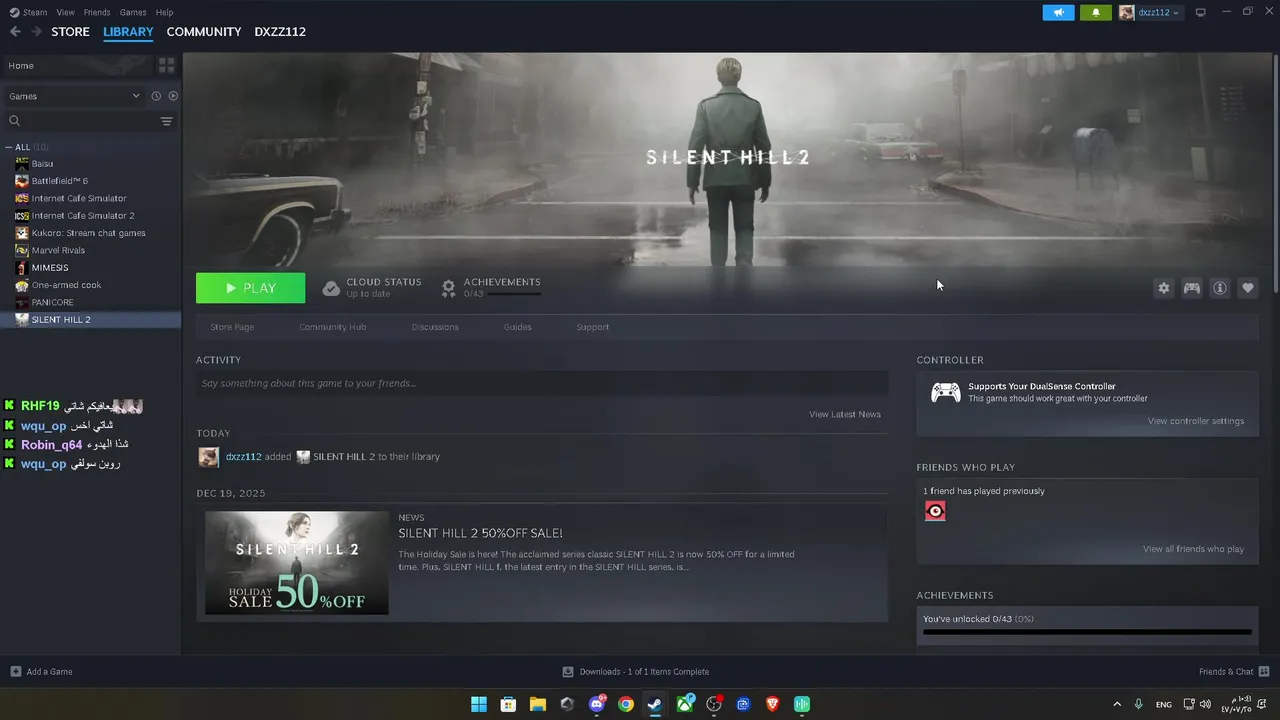Viewport: 1280px width, 720px height.
Task: Open the Friends menu
Action: click(x=97, y=12)
